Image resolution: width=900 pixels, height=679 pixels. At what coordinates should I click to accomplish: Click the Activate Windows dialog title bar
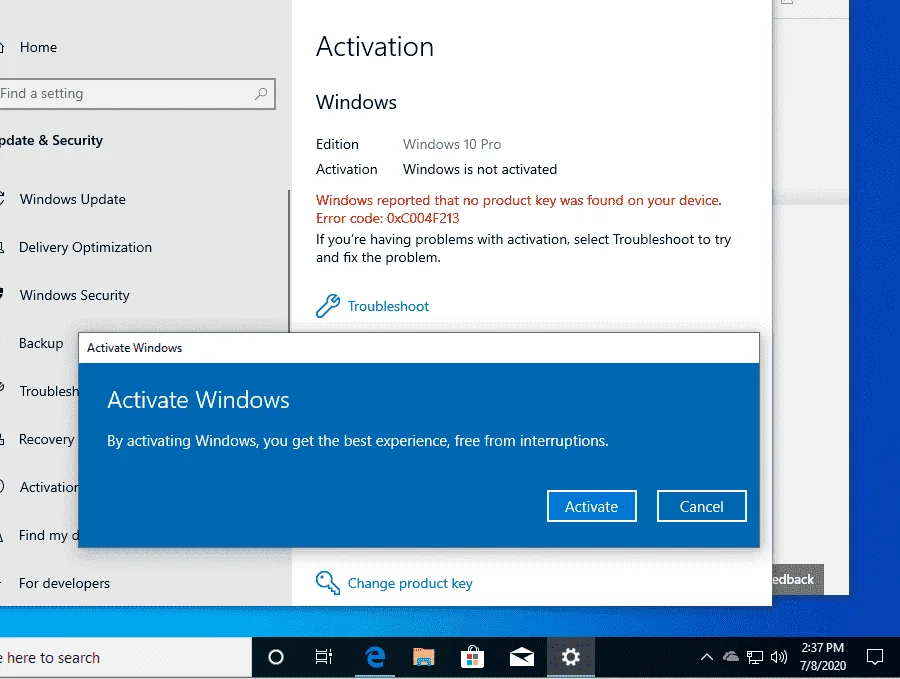(419, 348)
